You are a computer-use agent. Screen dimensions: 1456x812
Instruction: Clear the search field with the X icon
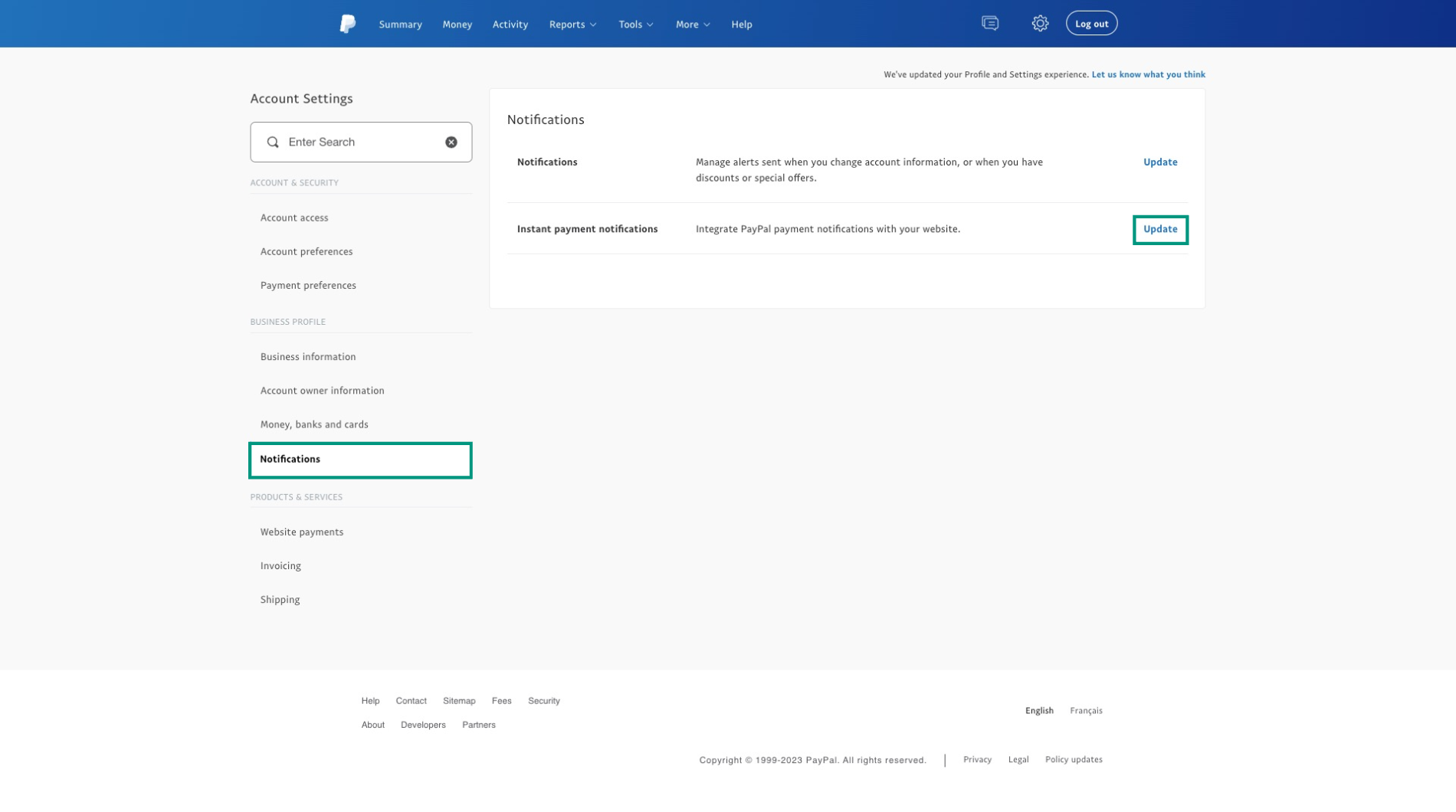pyautogui.click(x=451, y=142)
